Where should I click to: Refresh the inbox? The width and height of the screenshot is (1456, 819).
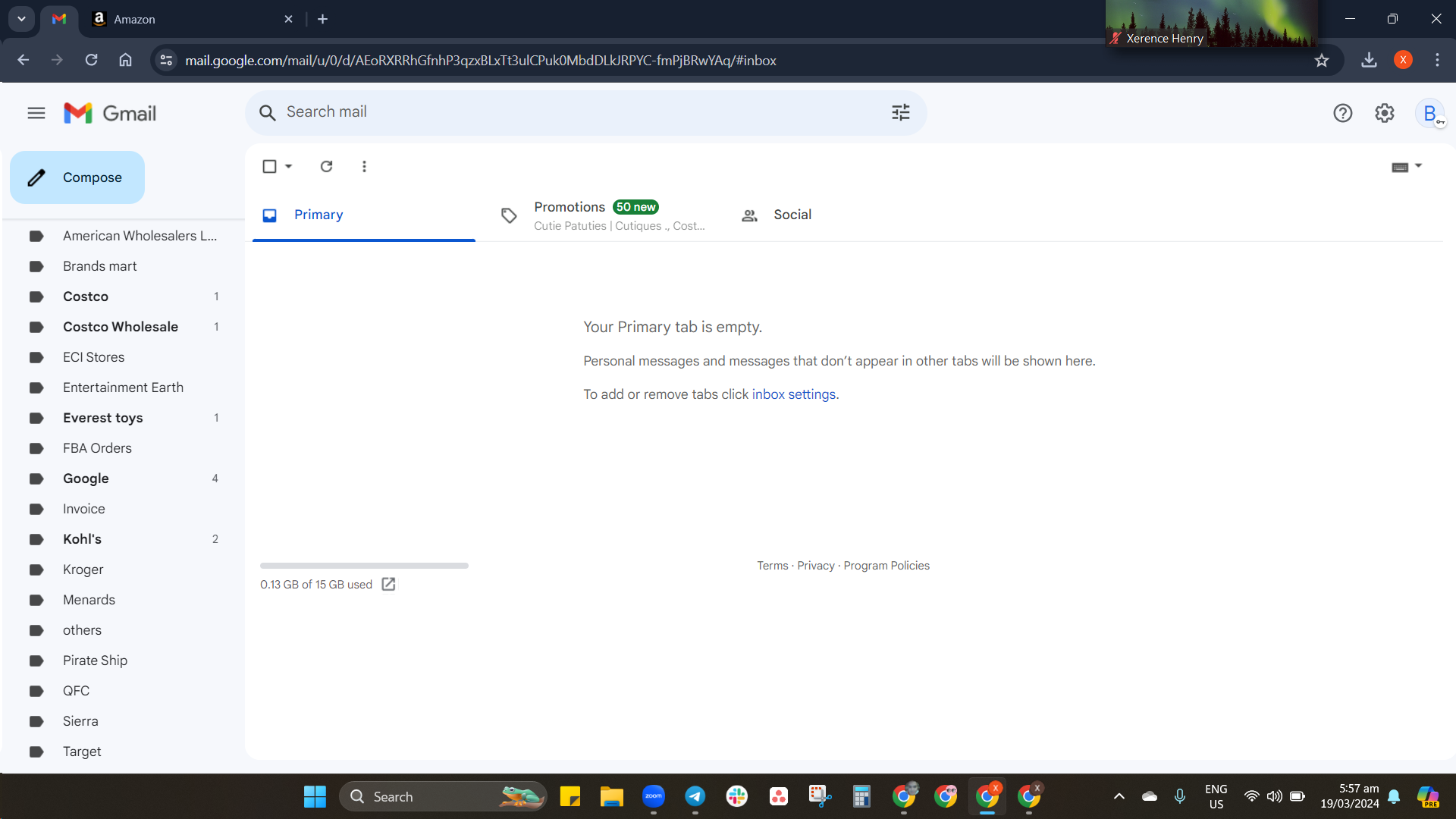326,166
